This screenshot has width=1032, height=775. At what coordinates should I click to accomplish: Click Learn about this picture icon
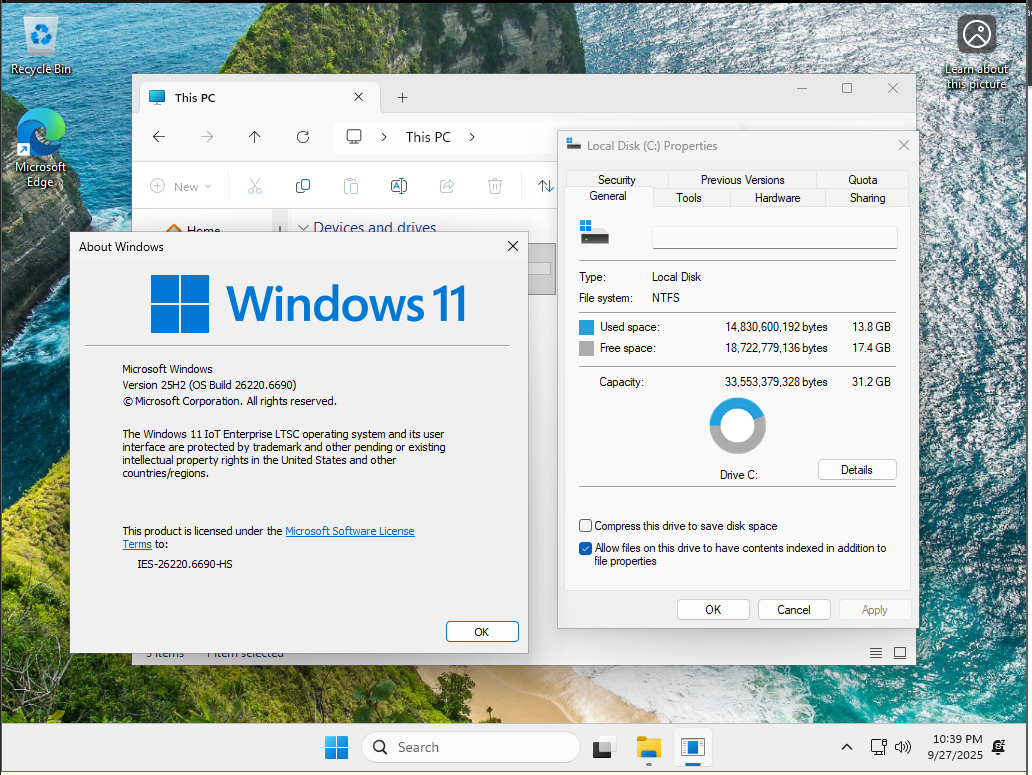coord(976,53)
